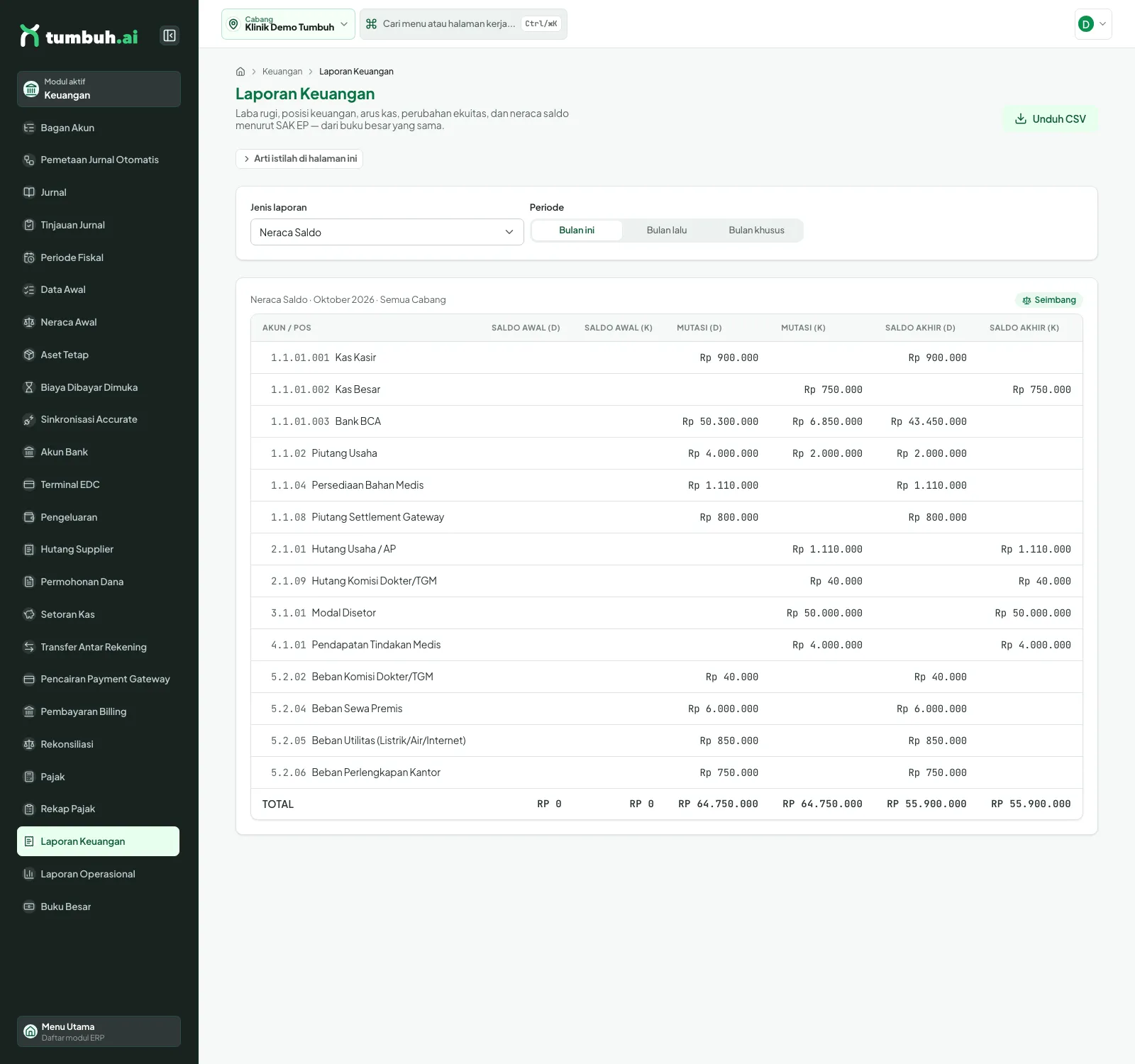Screen dimensions: 1135x1064
Task: Click the Keuangan breadcrumb link
Action: [x=282, y=72]
